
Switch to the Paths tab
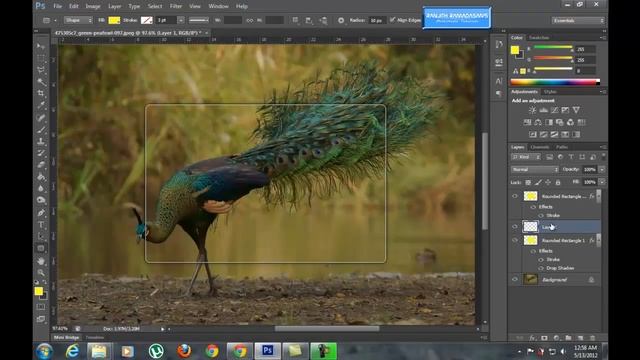tap(562, 147)
